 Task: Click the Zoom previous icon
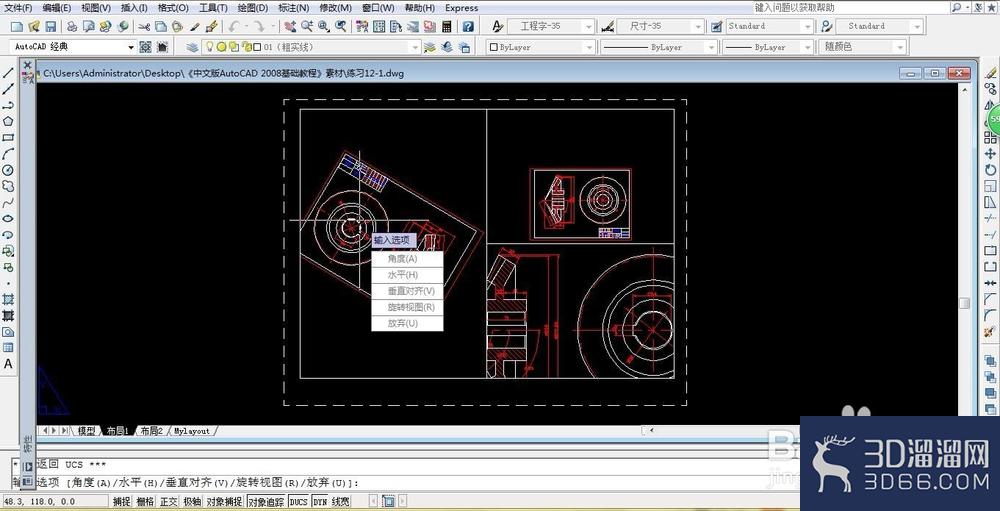(x=341, y=27)
